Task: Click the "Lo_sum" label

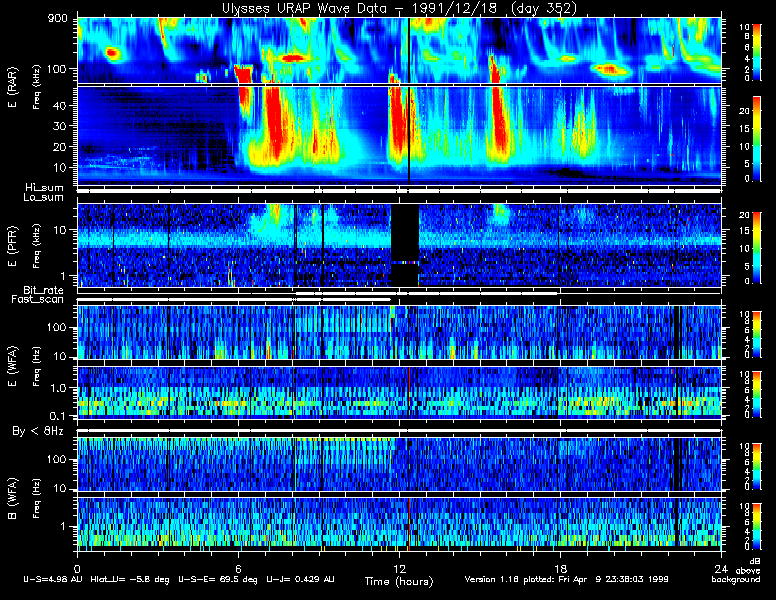Action: pos(44,198)
